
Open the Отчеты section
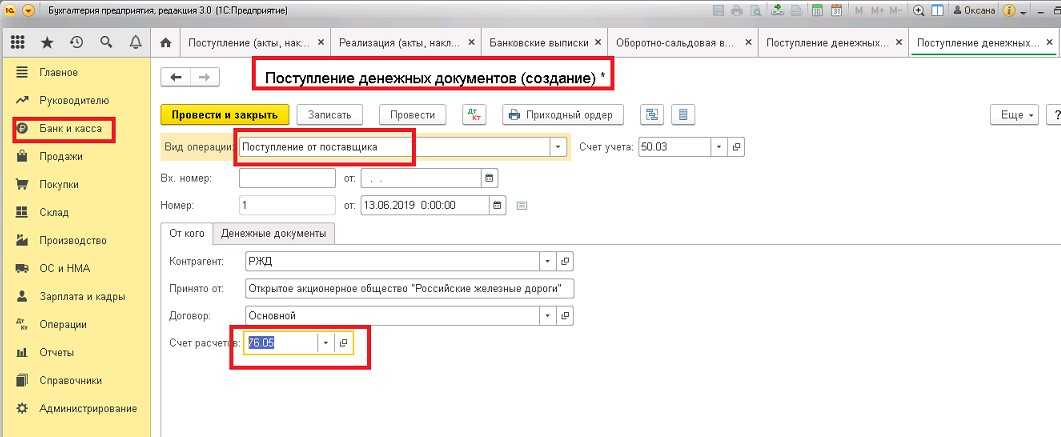click(56, 352)
